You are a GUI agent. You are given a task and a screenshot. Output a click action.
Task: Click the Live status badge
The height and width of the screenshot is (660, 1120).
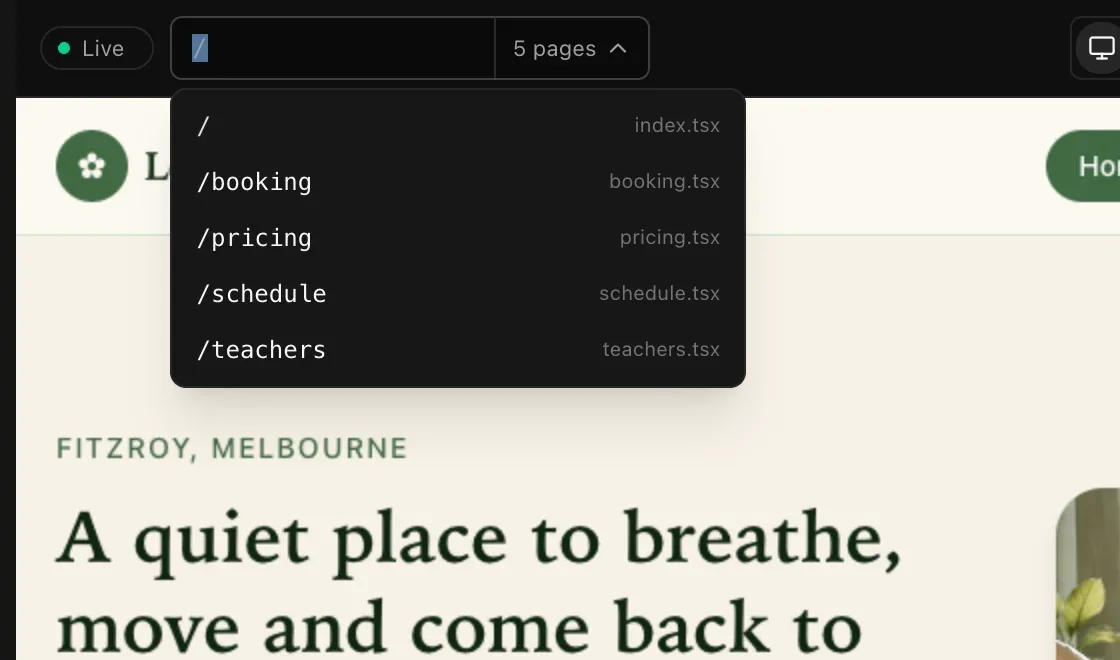click(96, 48)
